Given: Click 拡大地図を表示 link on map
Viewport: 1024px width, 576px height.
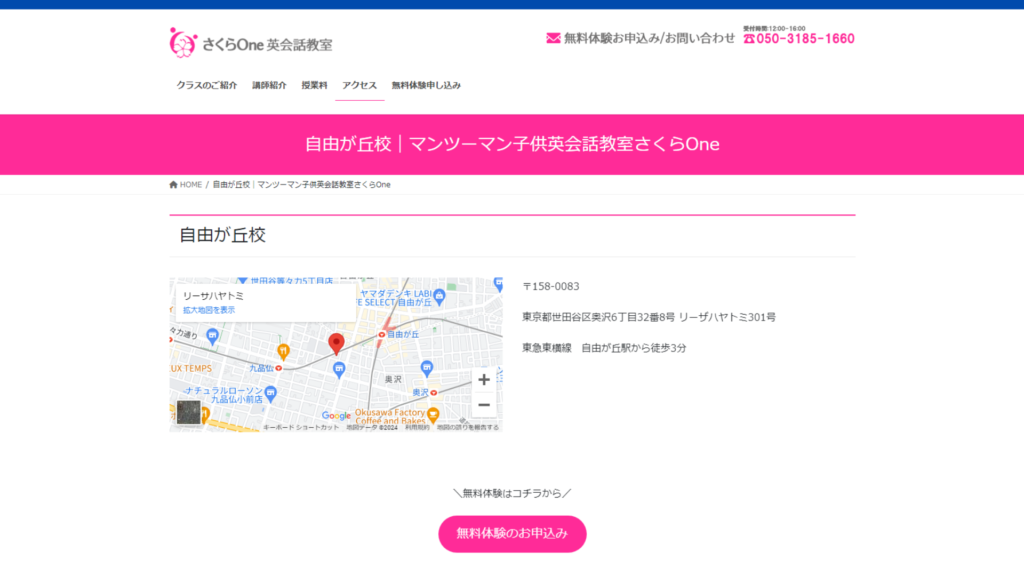Looking at the screenshot, I should tap(209, 310).
